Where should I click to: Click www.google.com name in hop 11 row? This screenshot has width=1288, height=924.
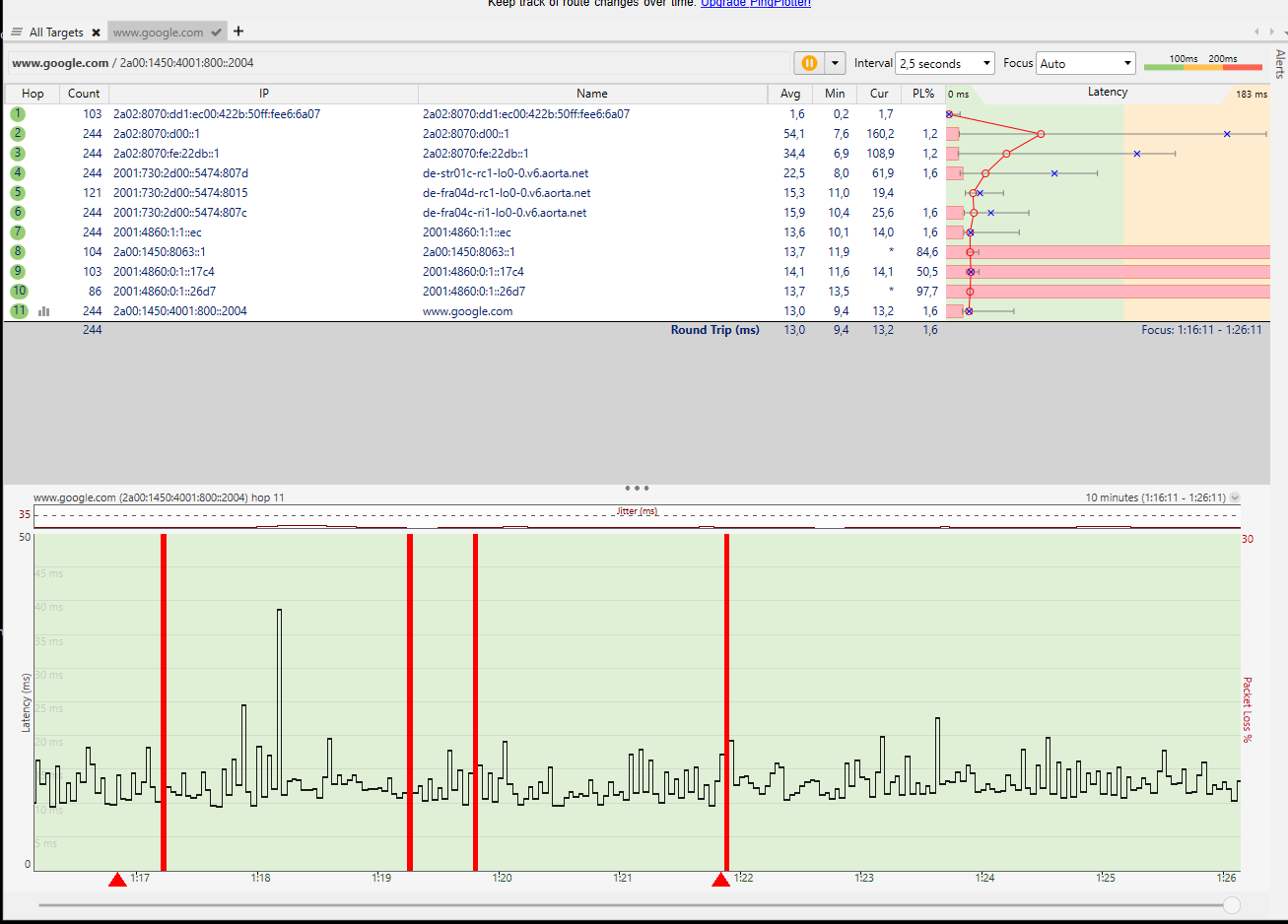pyautogui.click(x=468, y=311)
